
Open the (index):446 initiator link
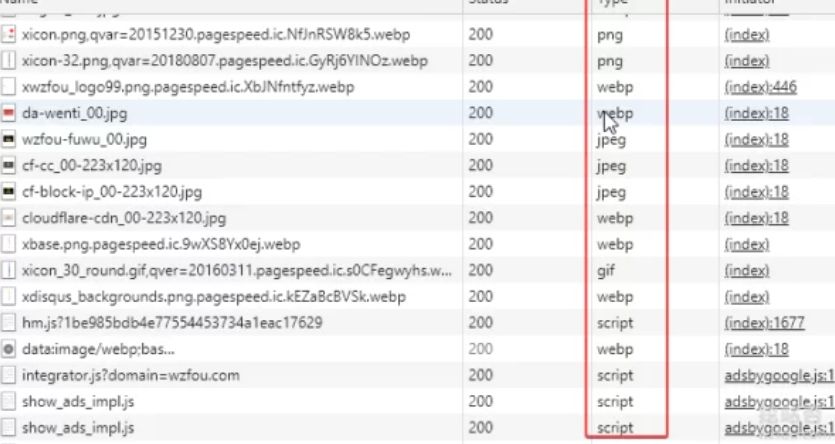[x=760, y=87]
